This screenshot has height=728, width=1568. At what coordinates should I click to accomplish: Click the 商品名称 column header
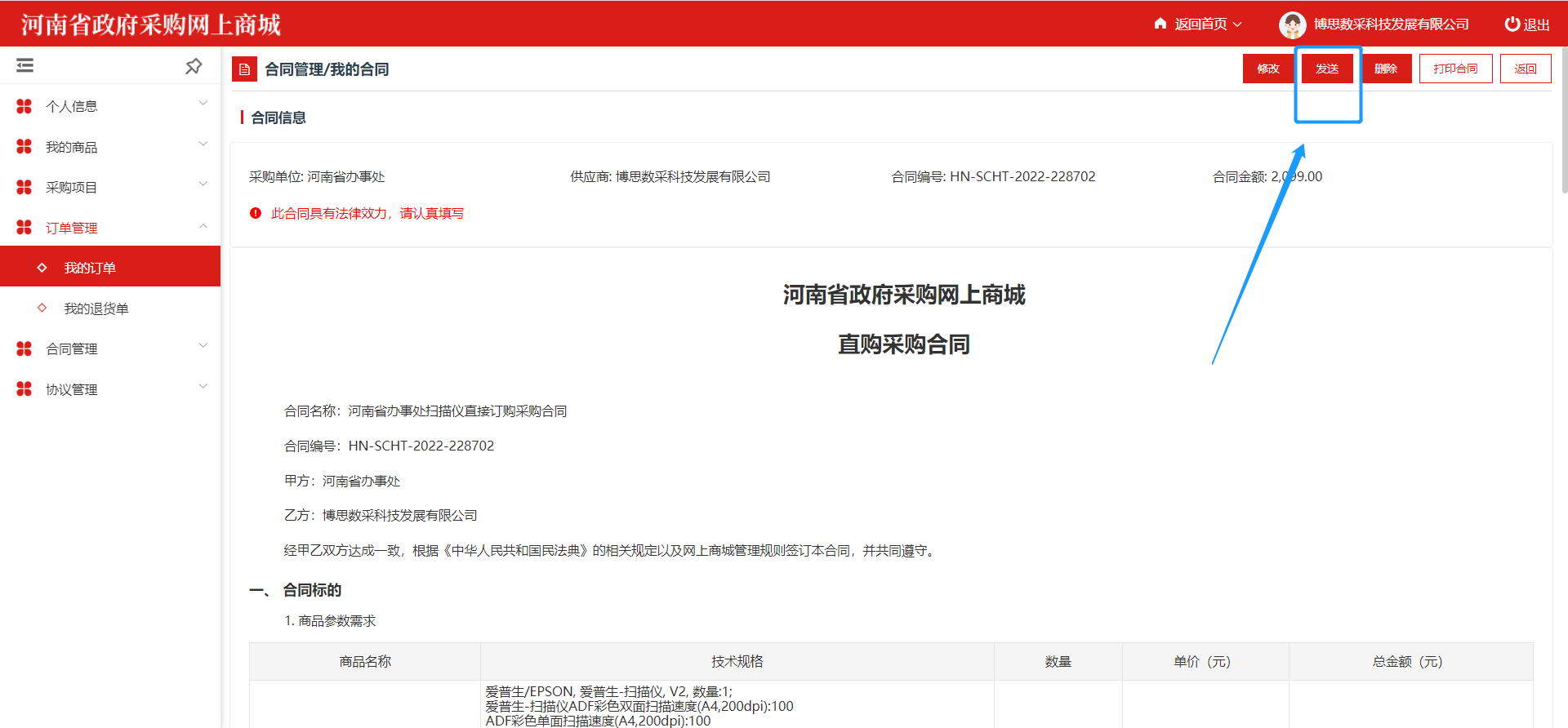pos(365,661)
